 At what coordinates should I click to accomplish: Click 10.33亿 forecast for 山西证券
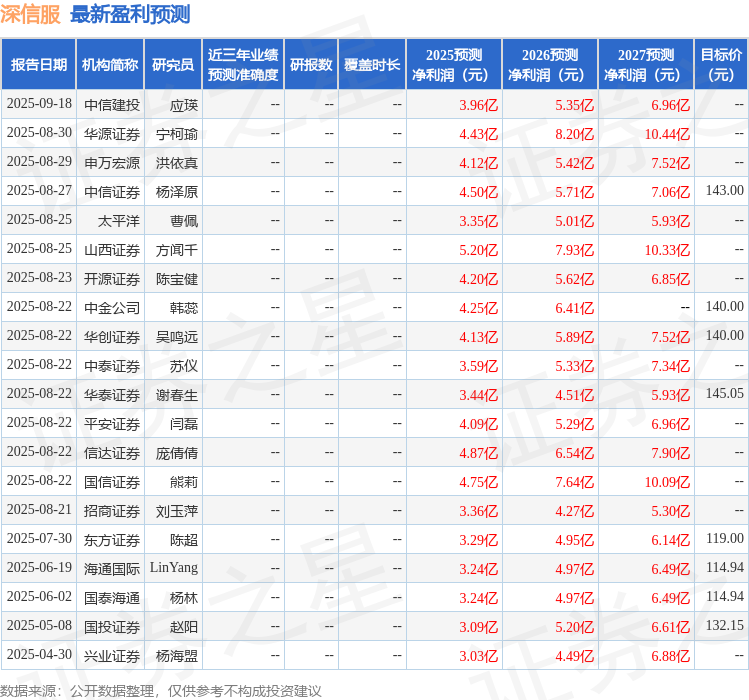[667, 250]
